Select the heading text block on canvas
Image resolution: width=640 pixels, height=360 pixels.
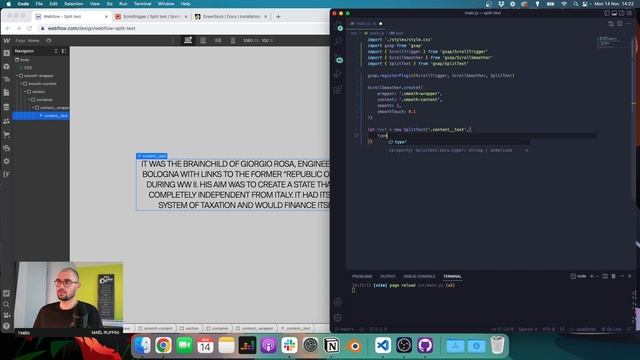click(233, 184)
